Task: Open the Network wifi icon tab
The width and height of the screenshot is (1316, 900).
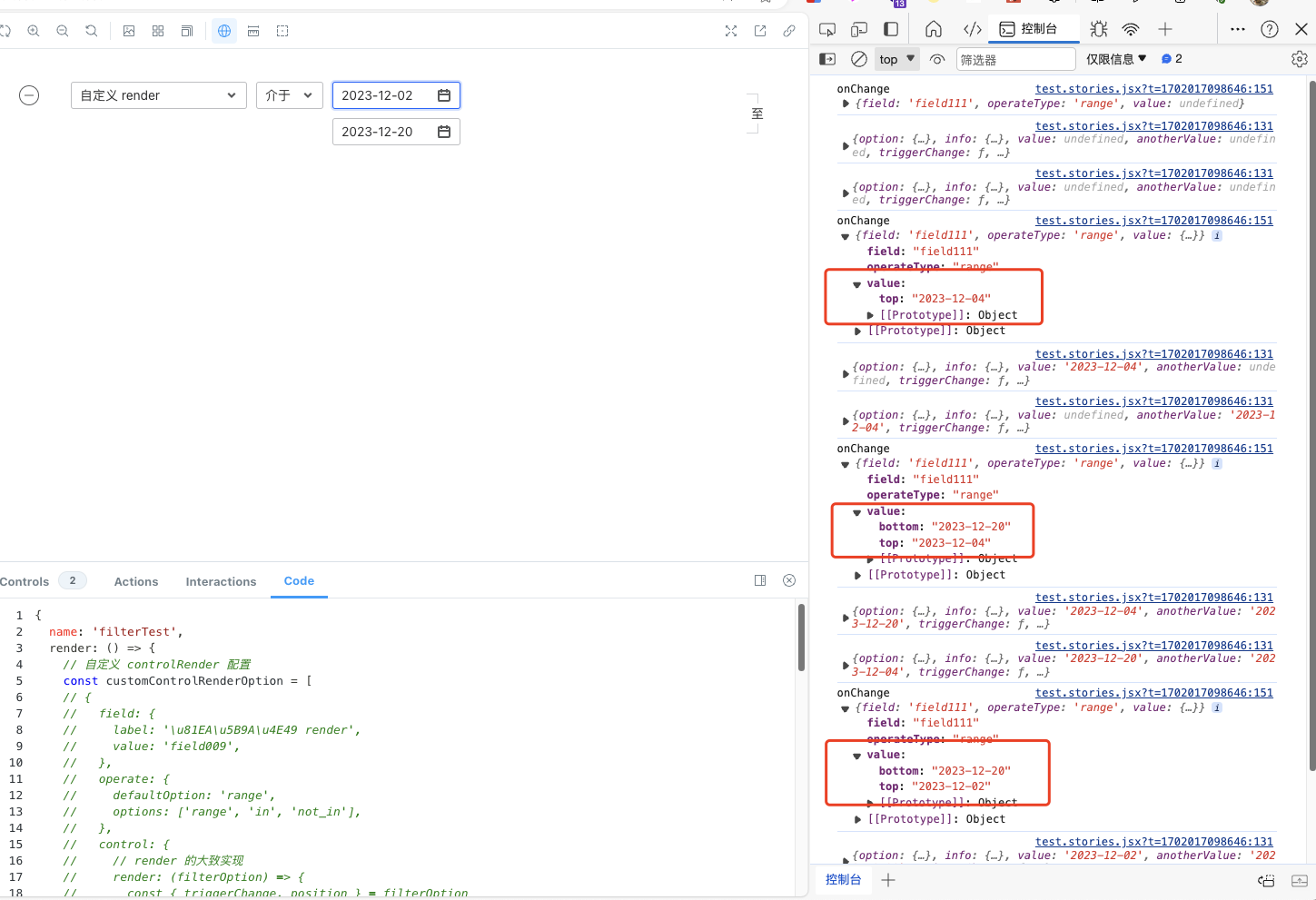Action: pyautogui.click(x=1131, y=29)
